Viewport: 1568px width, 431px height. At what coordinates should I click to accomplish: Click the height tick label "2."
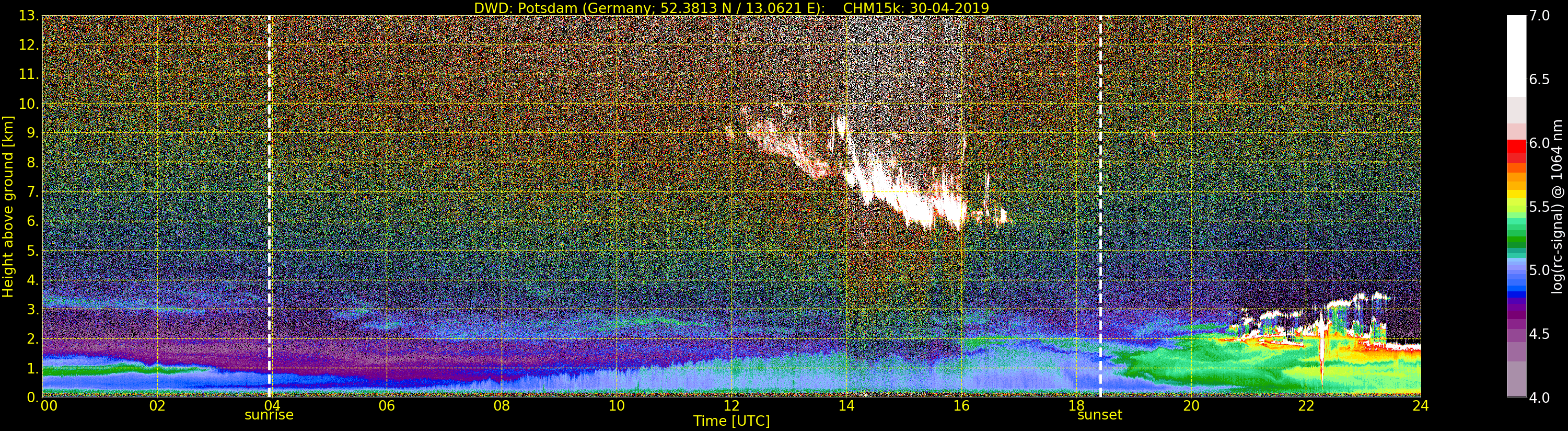pos(33,338)
